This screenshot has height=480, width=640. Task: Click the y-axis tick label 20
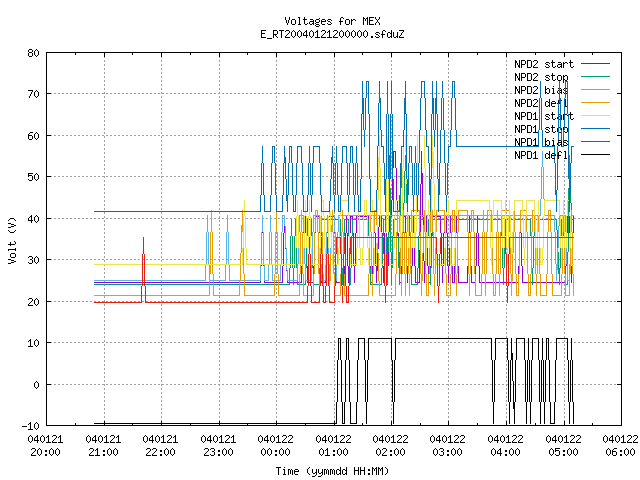click(x=33, y=302)
